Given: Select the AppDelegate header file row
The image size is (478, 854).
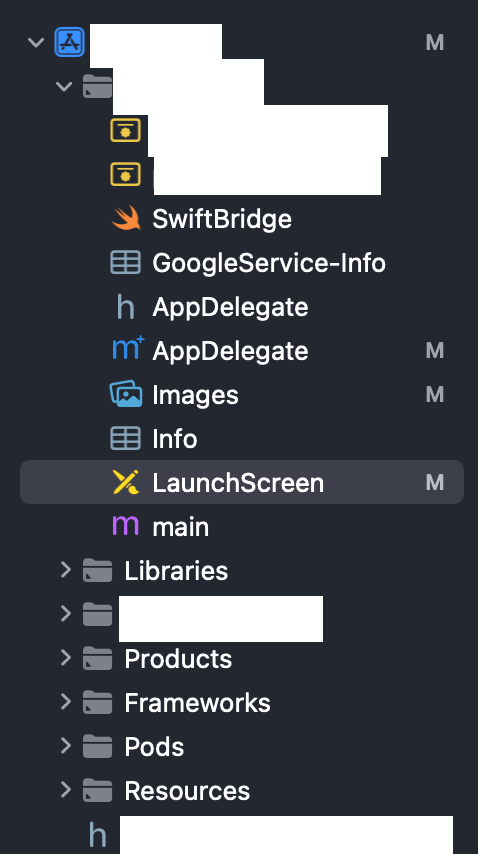Looking at the screenshot, I should 230,307.
